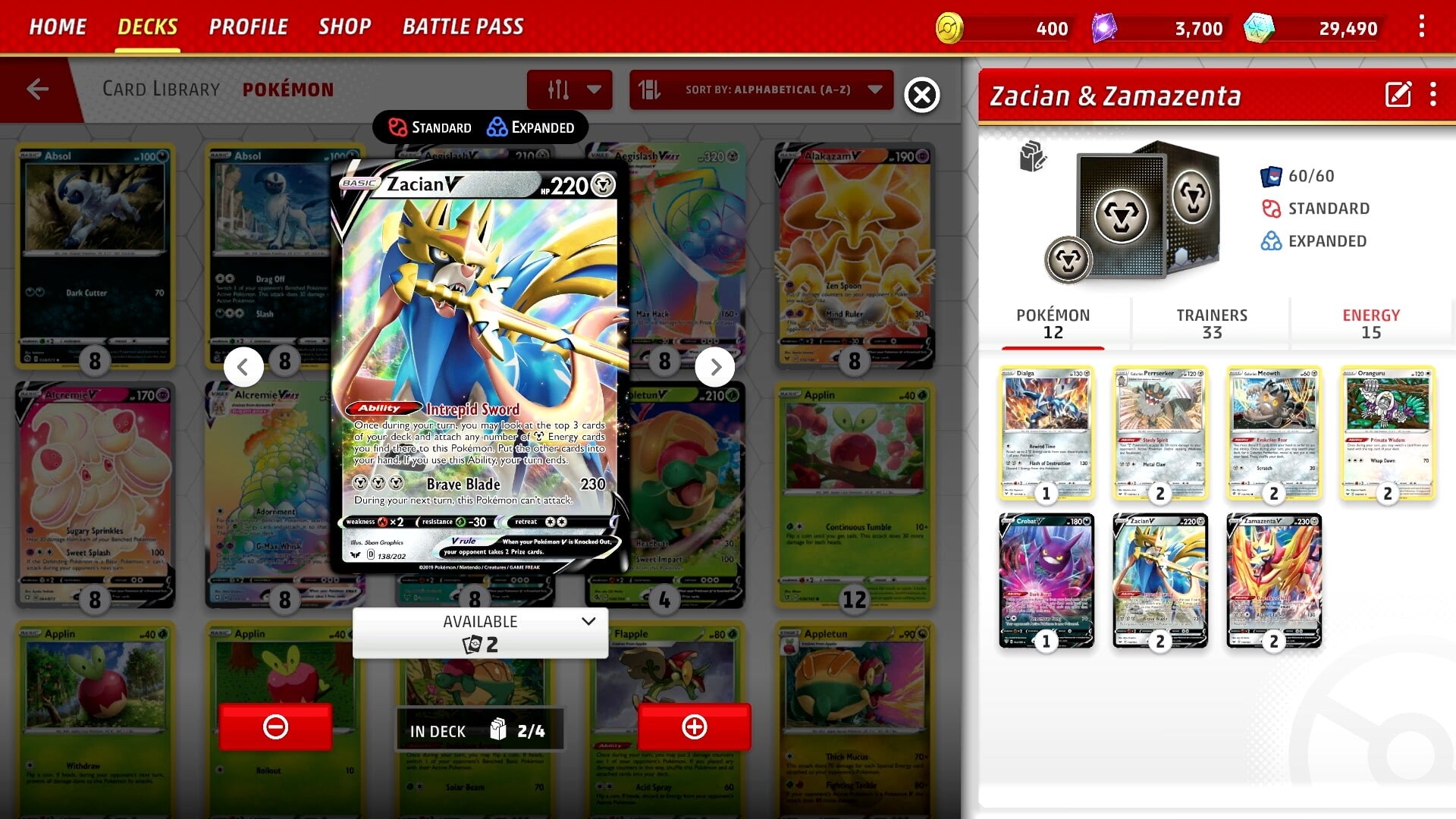Click the next arrow to browse Zacian card

coord(716,366)
